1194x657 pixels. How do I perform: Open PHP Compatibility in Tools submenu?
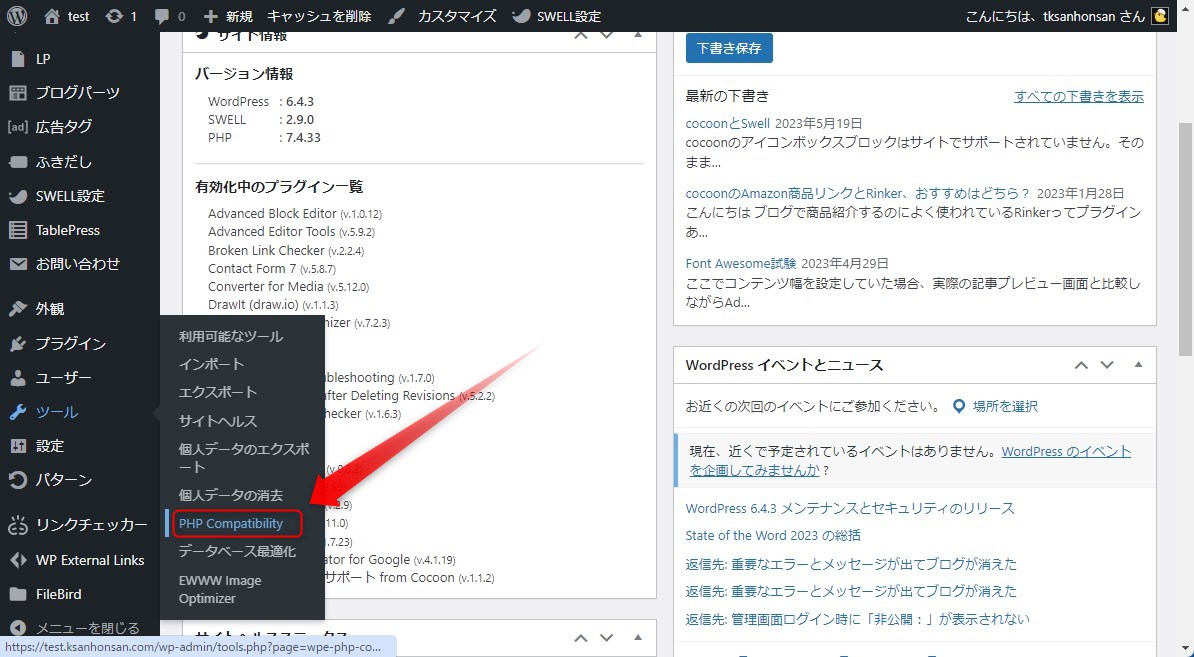tap(231, 524)
